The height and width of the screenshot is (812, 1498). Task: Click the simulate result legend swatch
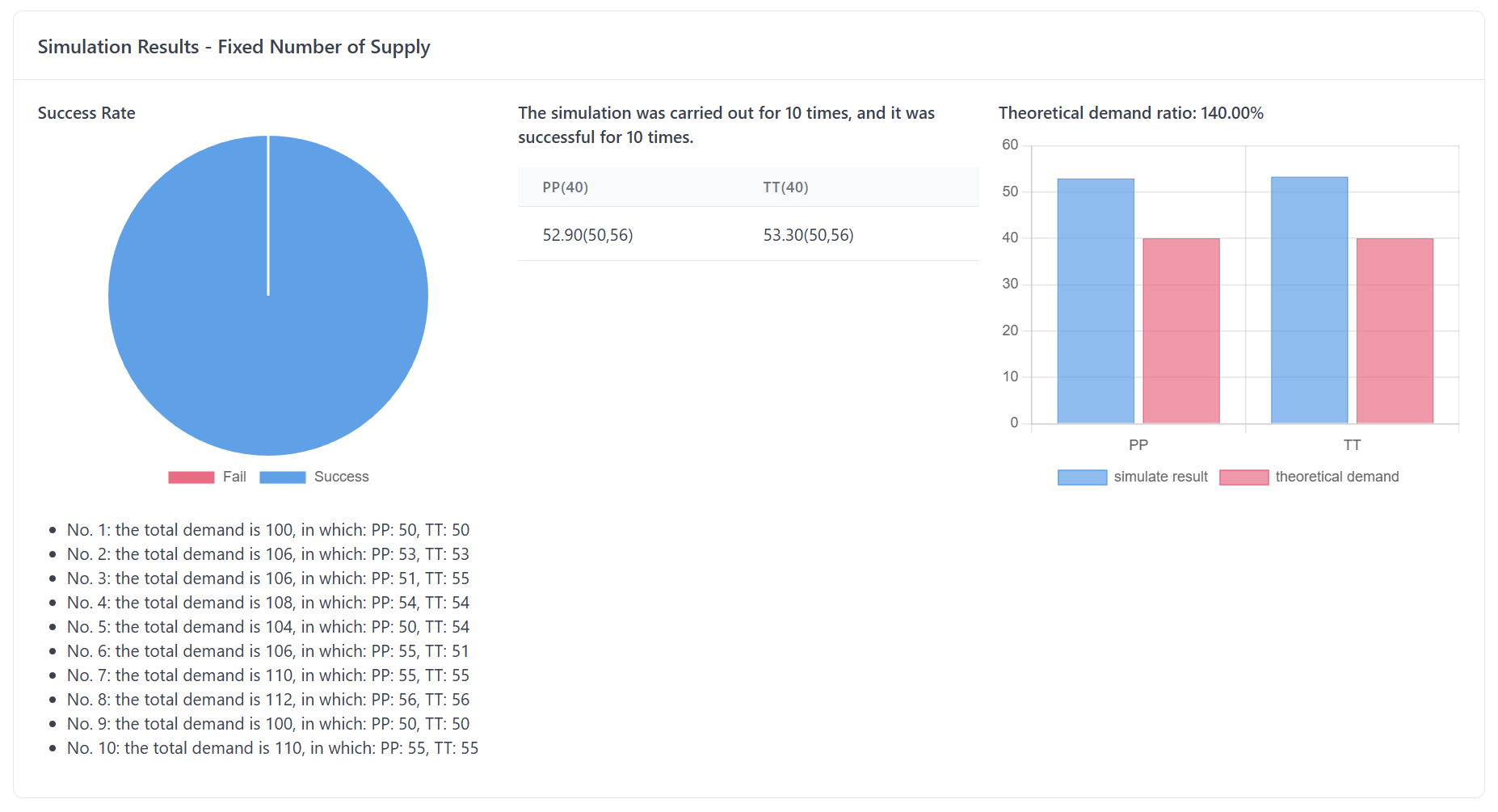[x=1082, y=478]
